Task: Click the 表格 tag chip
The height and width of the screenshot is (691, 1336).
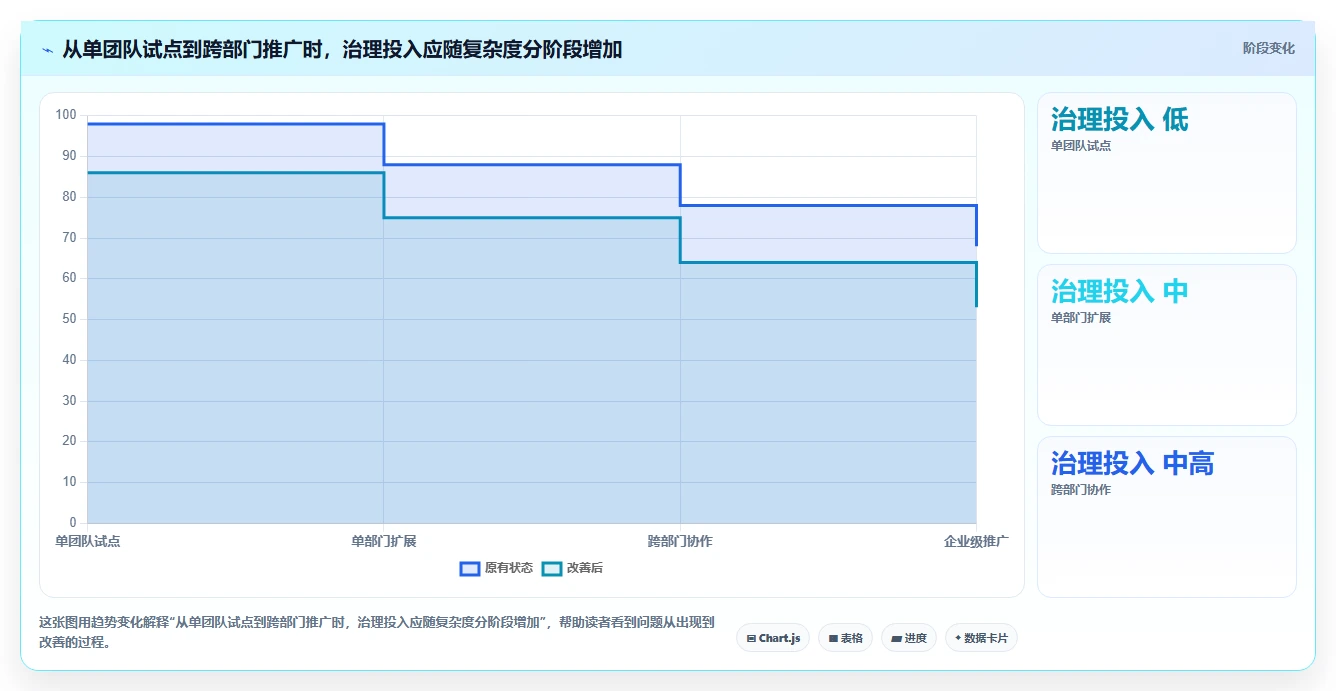Action: click(x=845, y=638)
